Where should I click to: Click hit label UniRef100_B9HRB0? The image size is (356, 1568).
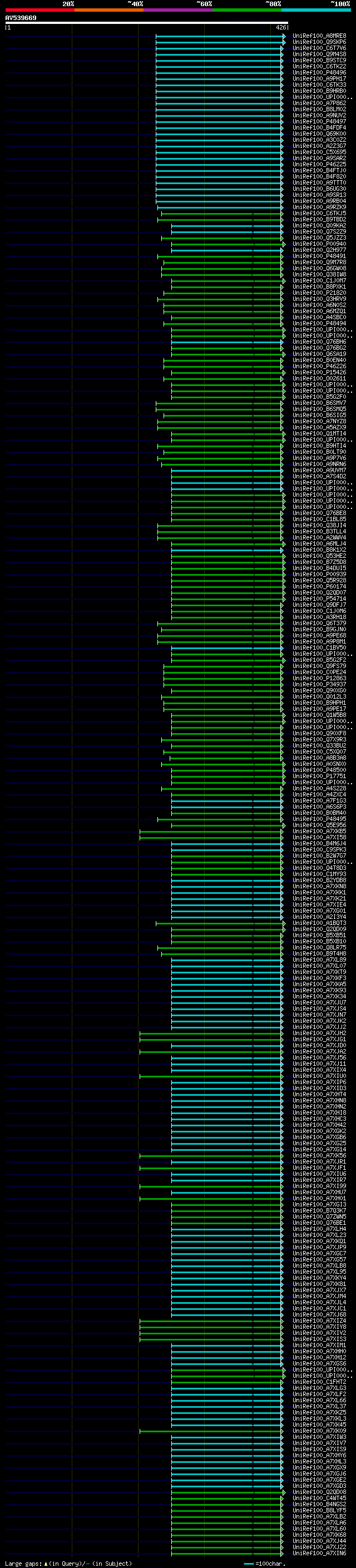coord(319,91)
